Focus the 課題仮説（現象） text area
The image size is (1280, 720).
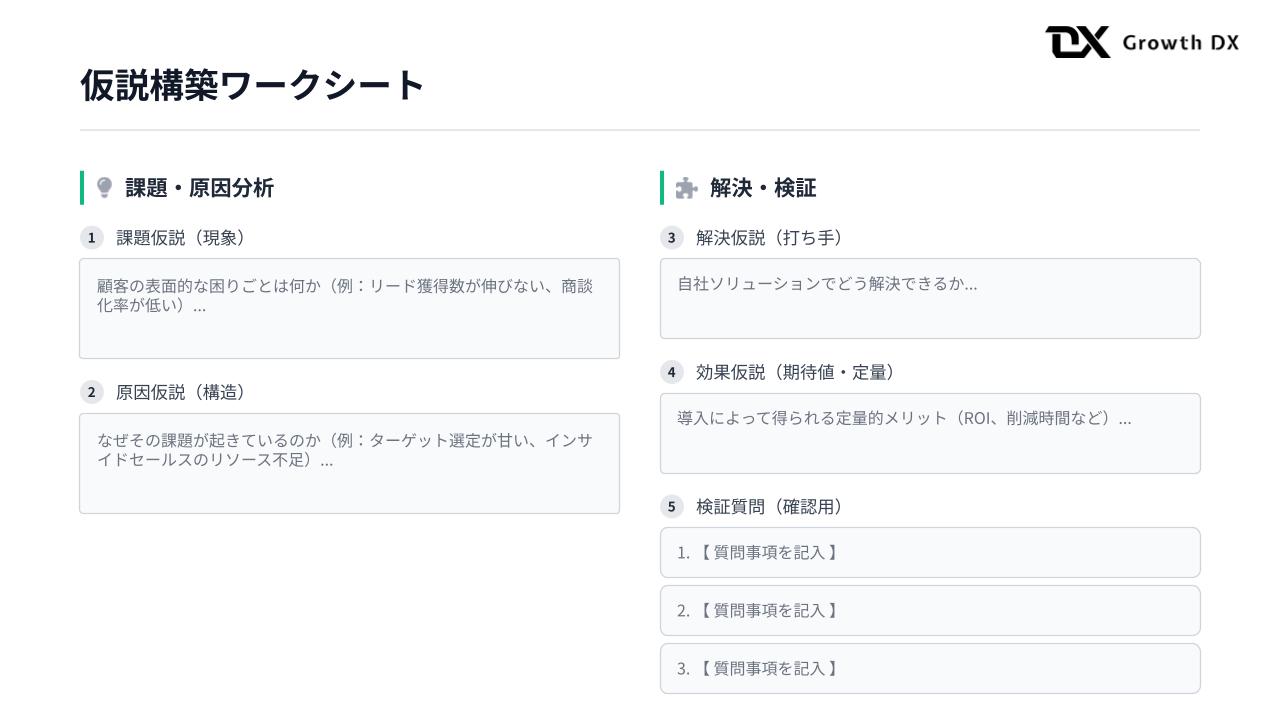click(x=349, y=308)
